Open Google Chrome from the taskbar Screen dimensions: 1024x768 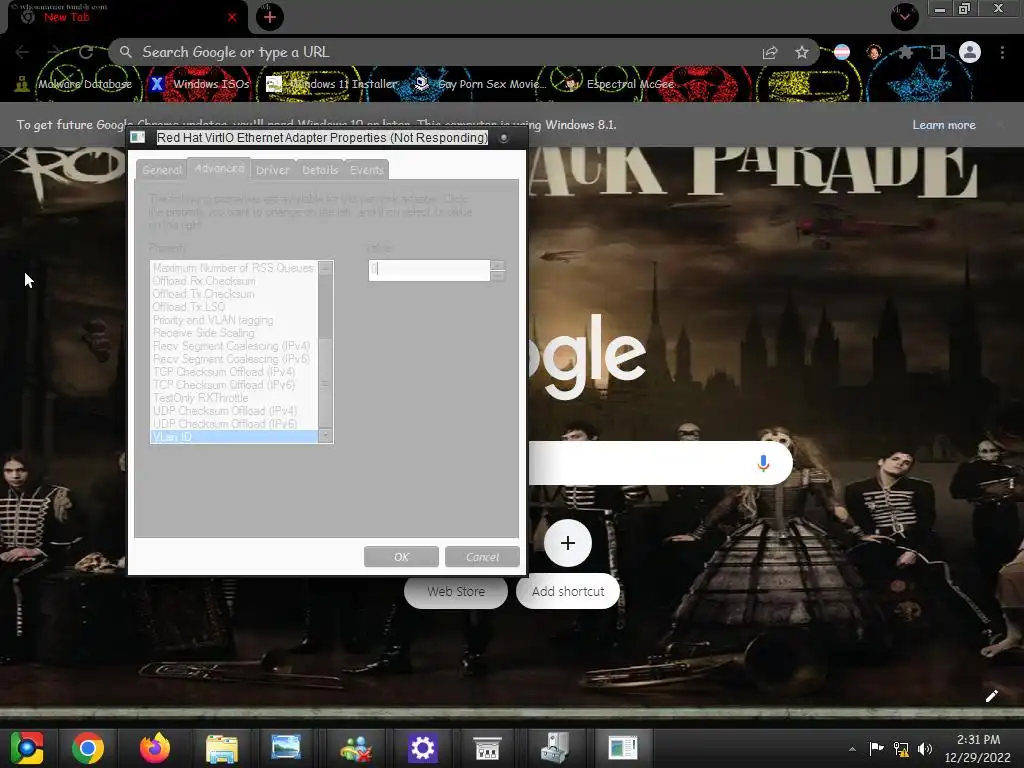[x=88, y=748]
